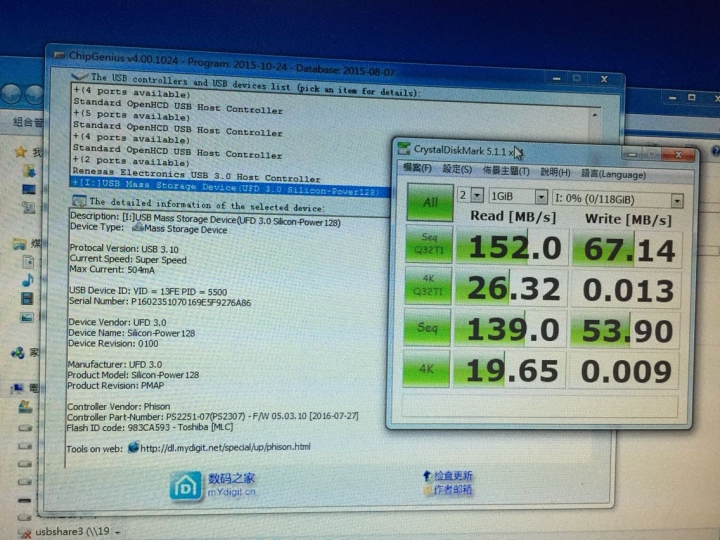The width and height of the screenshot is (720, 540).
Task: Open the Organize menu in Explorer toolbar
Action: pyautogui.click(x=28, y=122)
